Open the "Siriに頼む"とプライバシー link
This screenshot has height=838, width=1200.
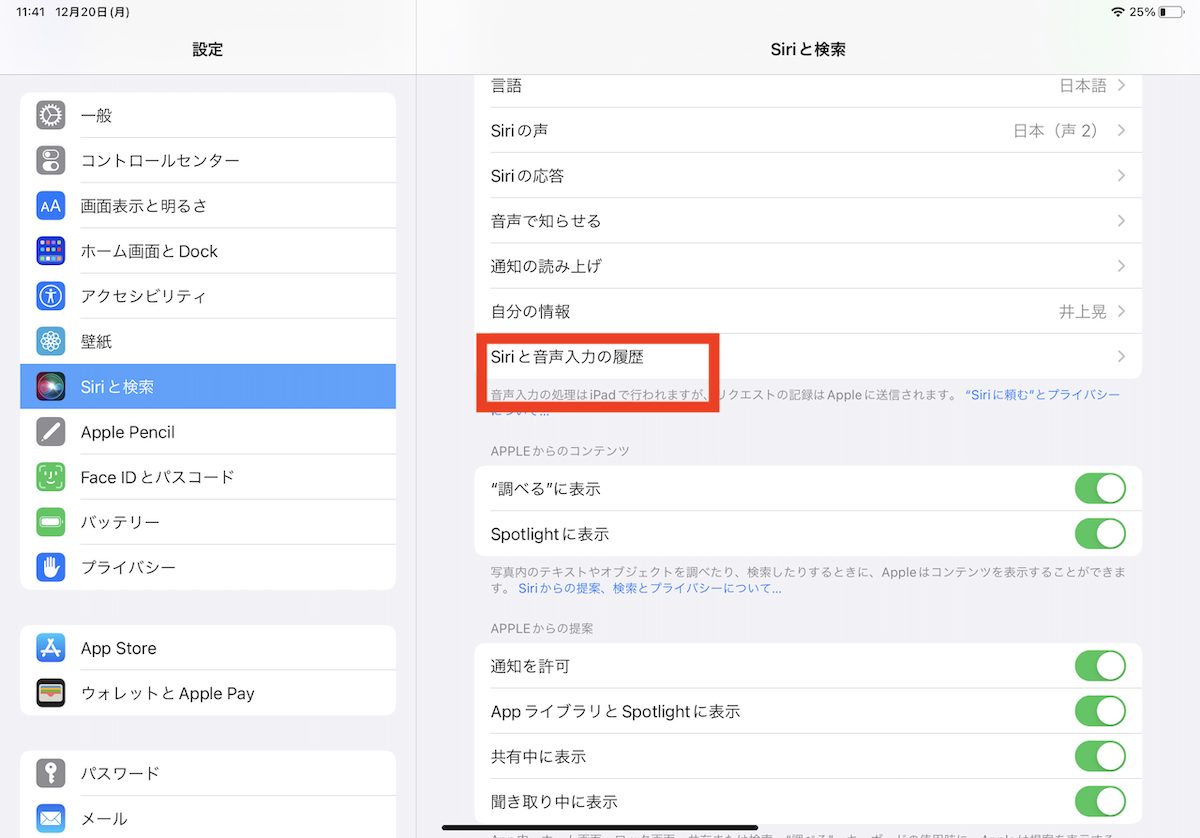click(1043, 395)
